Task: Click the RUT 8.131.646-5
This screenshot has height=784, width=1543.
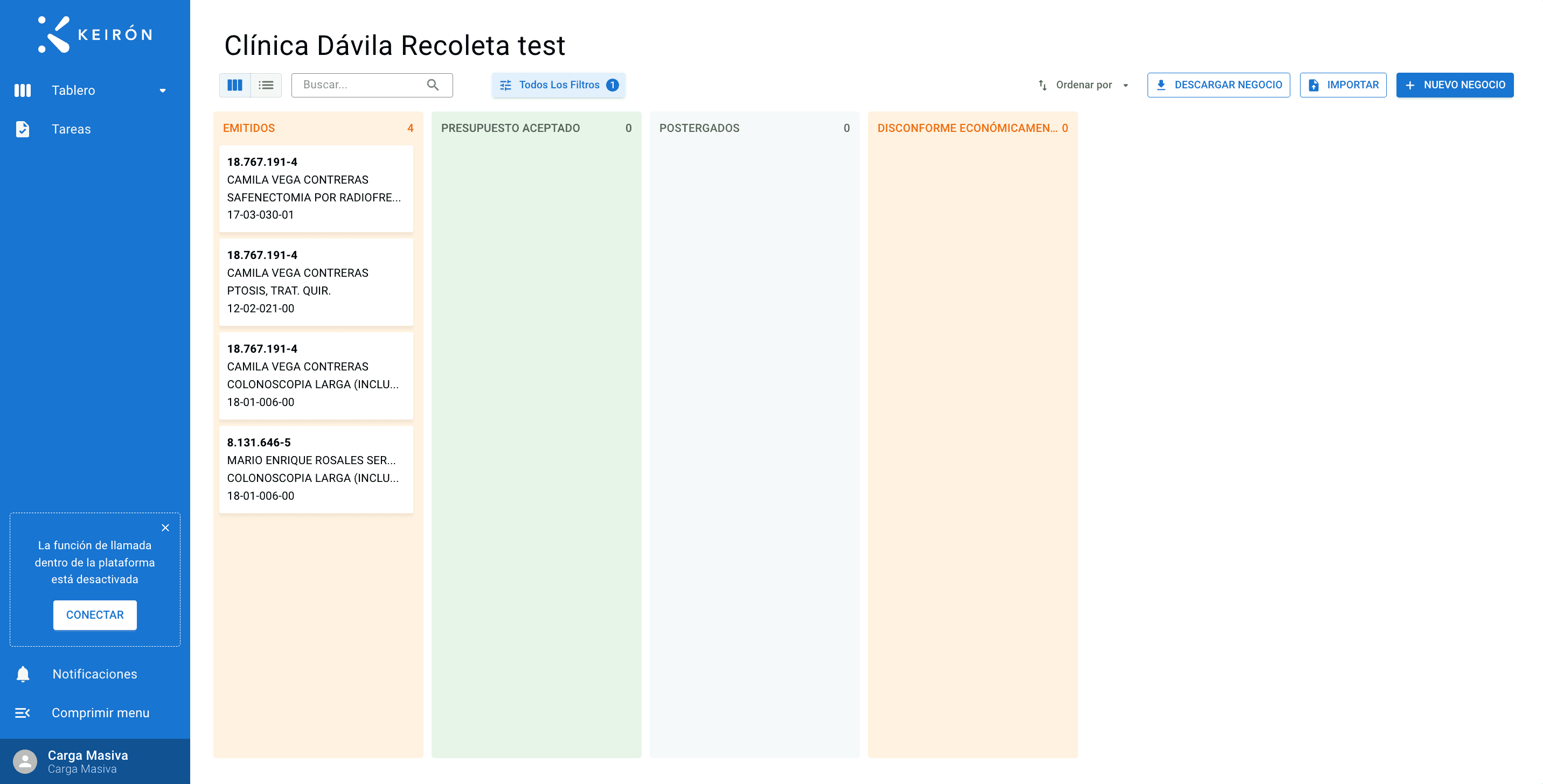Action: point(259,443)
